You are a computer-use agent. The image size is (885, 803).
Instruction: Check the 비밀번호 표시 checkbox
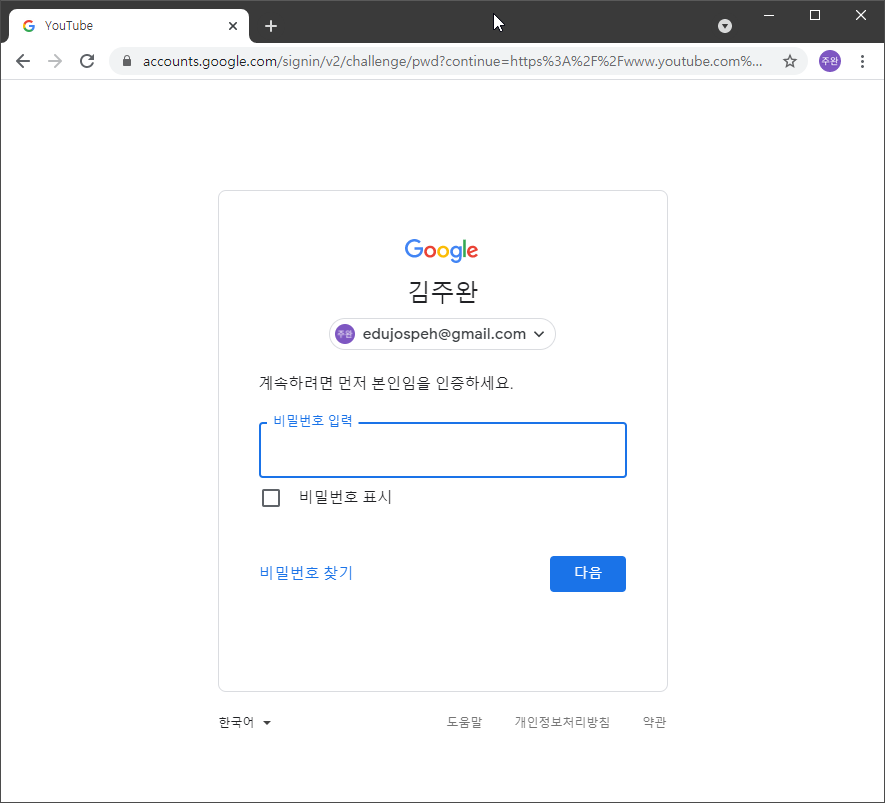[271, 498]
